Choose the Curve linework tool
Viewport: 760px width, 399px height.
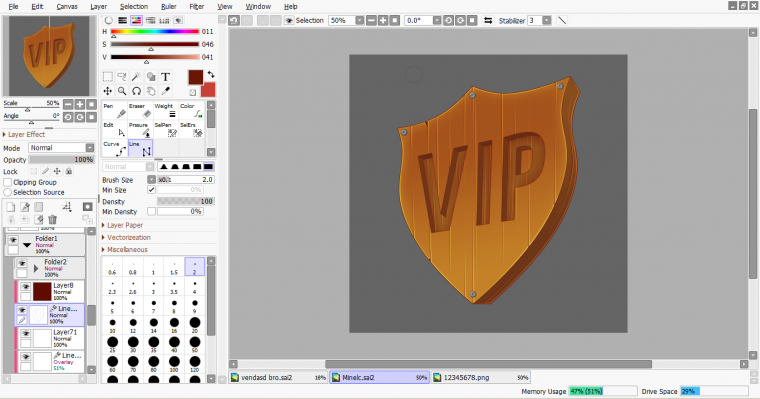click(x=115, y=148)
